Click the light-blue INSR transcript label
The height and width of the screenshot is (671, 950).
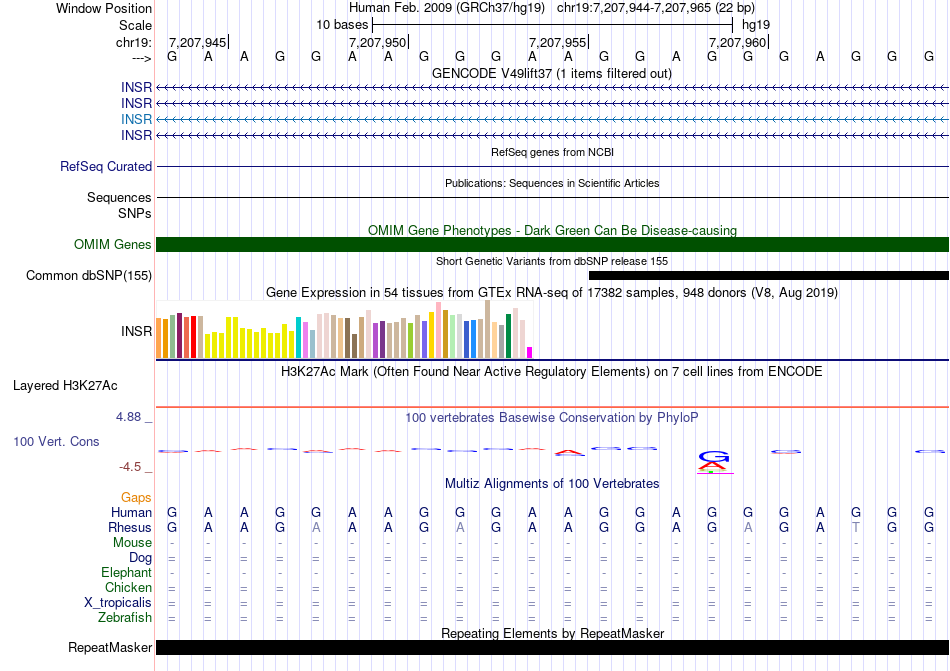[136, 119]
